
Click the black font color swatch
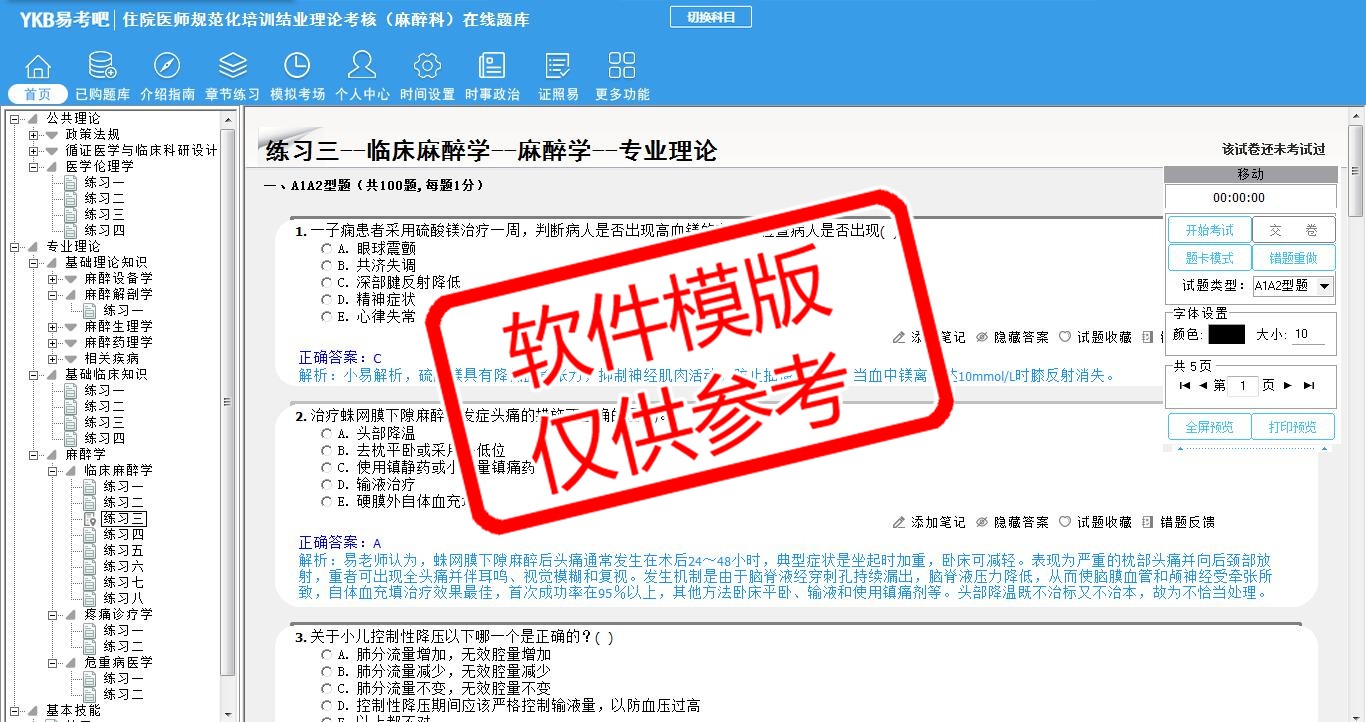tap(1226, 335)
